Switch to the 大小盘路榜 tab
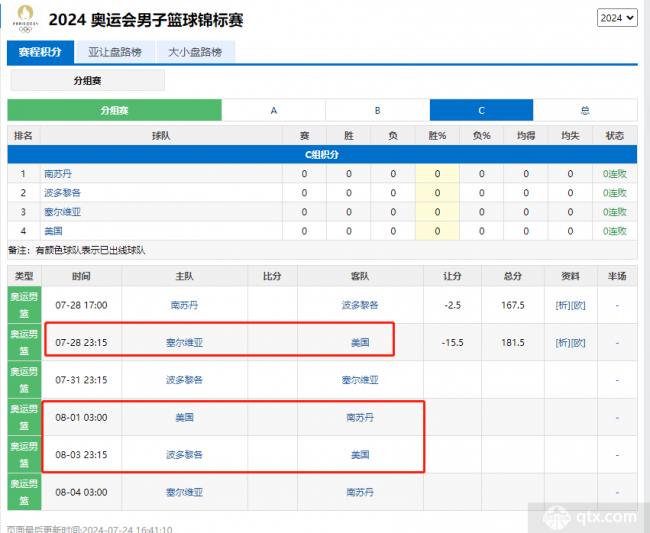The height and width of the screenshot is (533, 650). tap(195, 52)
